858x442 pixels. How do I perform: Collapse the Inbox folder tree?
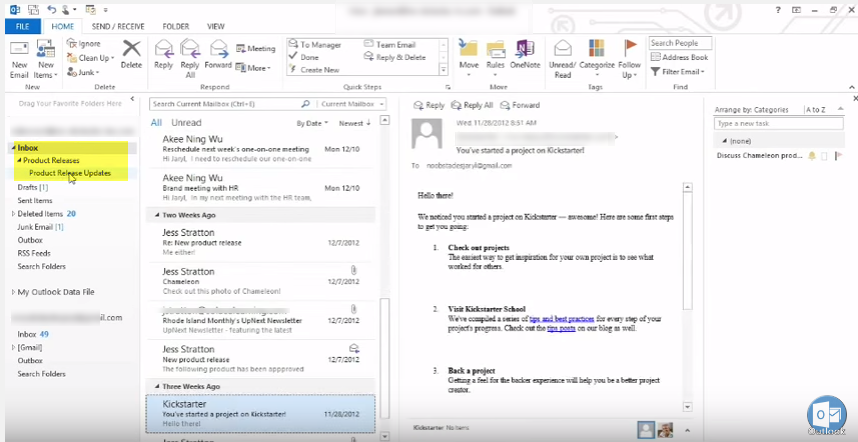pyautogui.click(x=14, y=148)
